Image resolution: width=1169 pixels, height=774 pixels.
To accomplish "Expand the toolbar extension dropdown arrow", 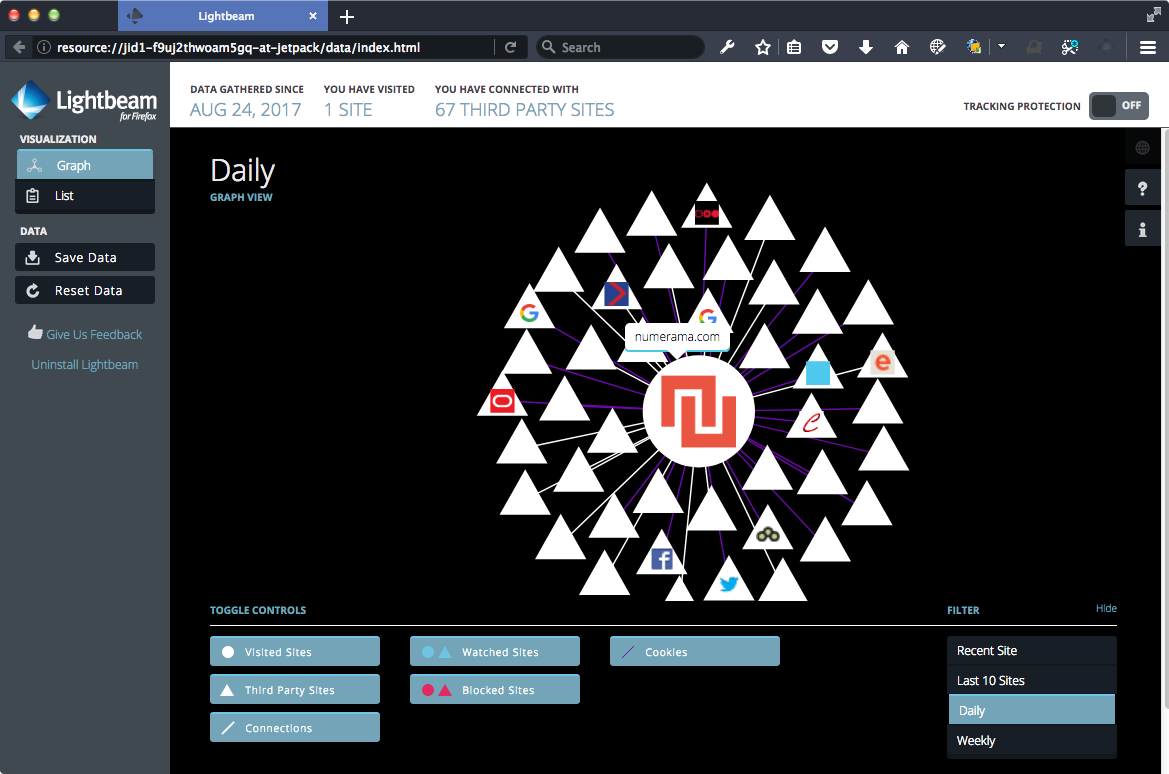I will 1001,46.
